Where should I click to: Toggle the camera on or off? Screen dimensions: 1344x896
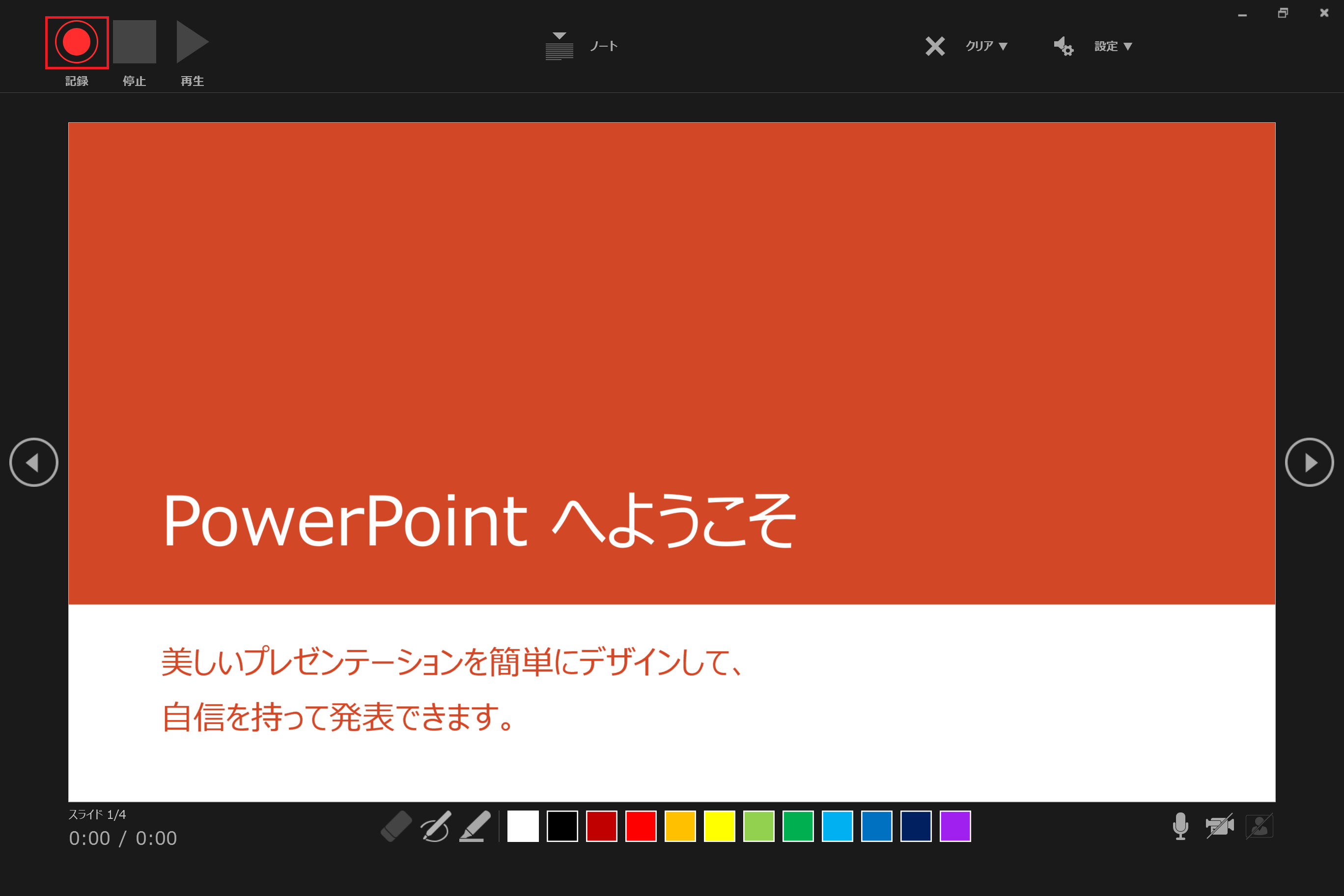point(1220,826)
